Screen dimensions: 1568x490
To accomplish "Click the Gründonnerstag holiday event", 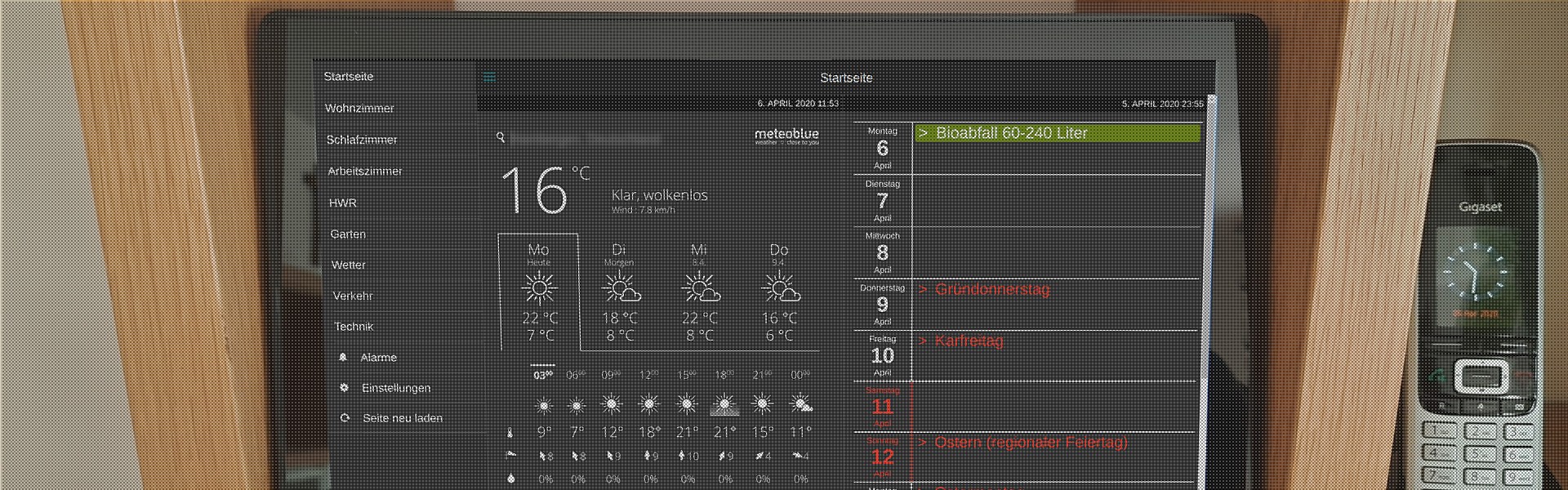I will pos(992,290).
